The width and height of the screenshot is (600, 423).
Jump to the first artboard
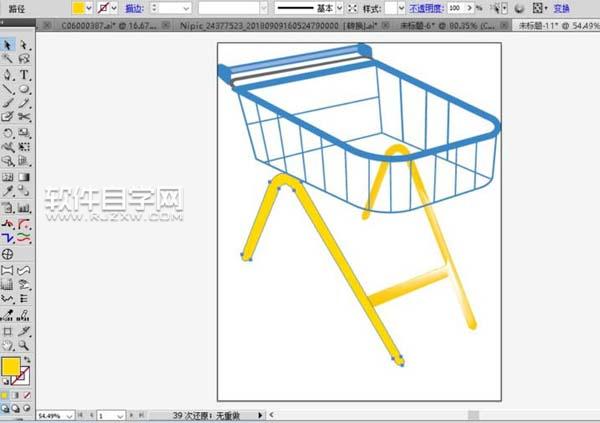80,415
